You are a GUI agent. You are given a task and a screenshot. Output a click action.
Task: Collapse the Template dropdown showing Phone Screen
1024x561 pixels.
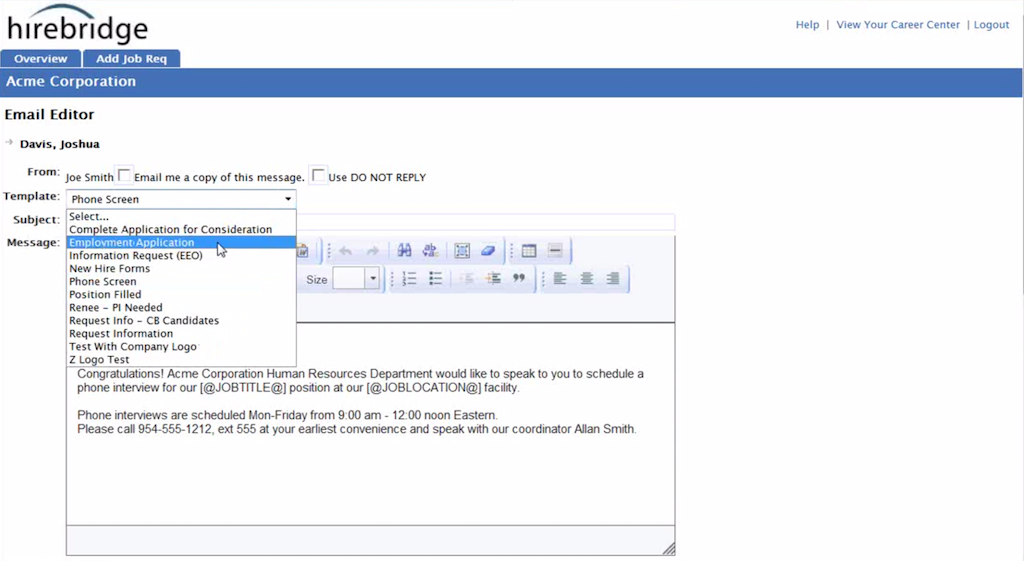click(x=181, y=199)
